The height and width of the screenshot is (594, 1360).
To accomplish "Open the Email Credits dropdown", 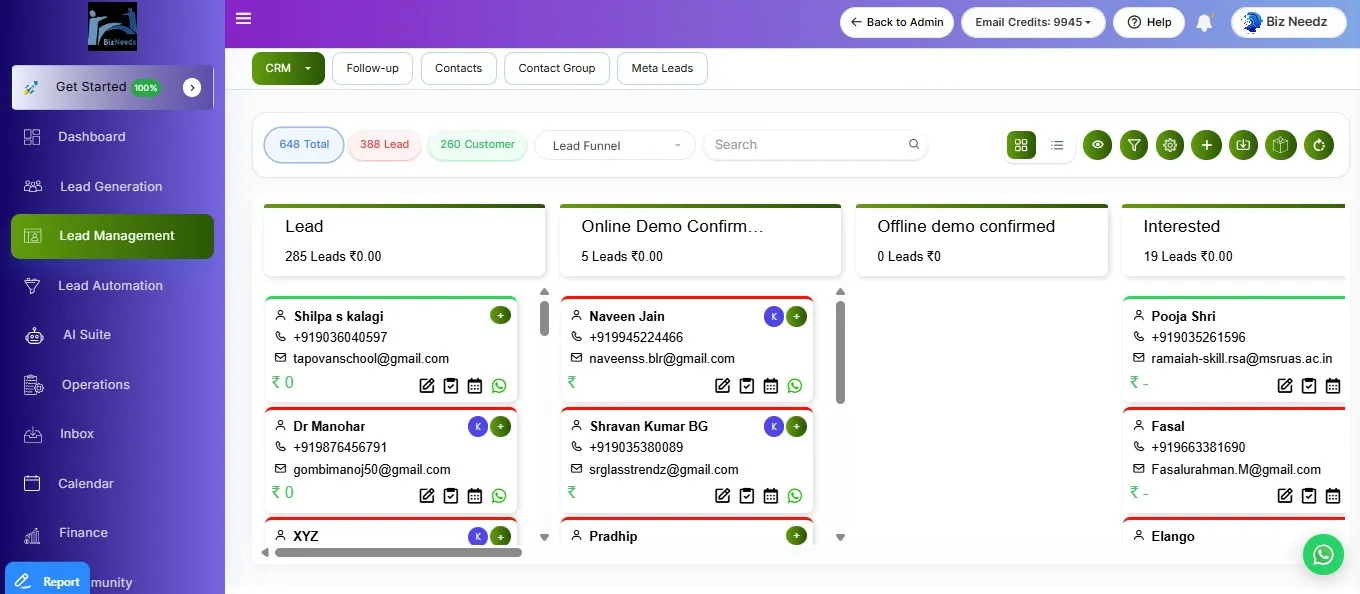I will 1033,22.
